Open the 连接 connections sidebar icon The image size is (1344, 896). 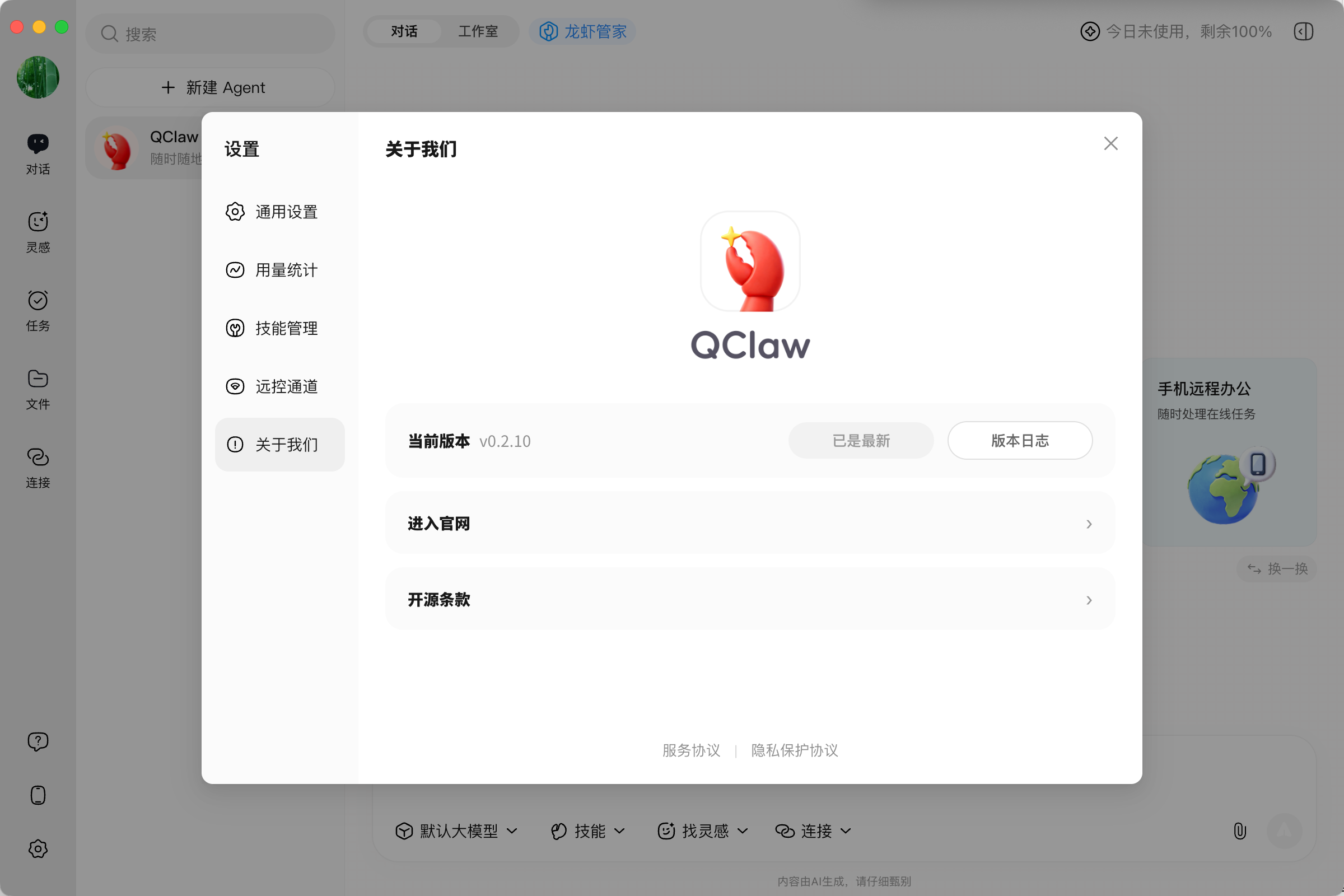click(38, 467)
